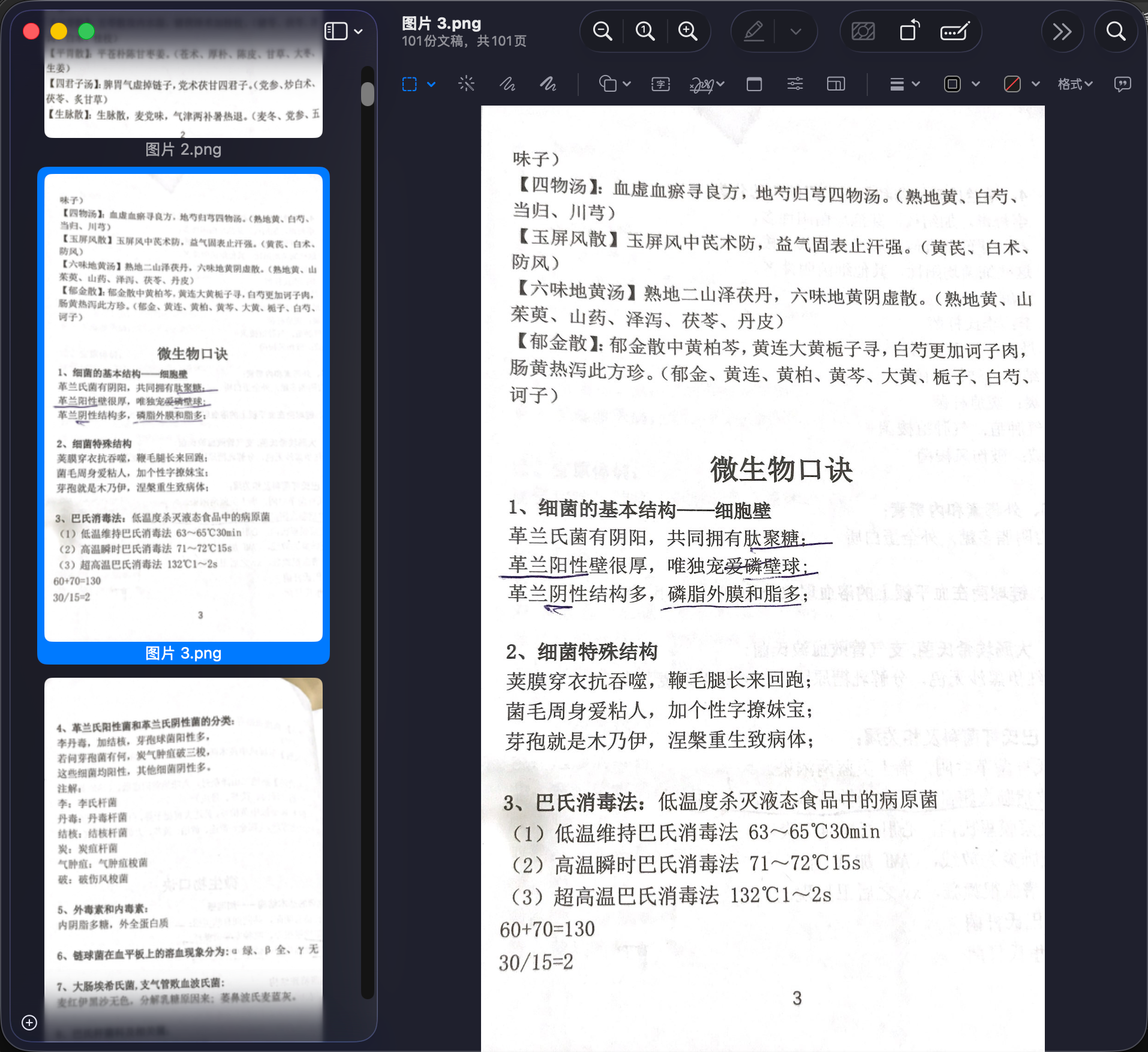The image size is (1148, 1052).
Task: Select the rectangular selection tool
Action: pyautogui.click(x=409, y=84)
